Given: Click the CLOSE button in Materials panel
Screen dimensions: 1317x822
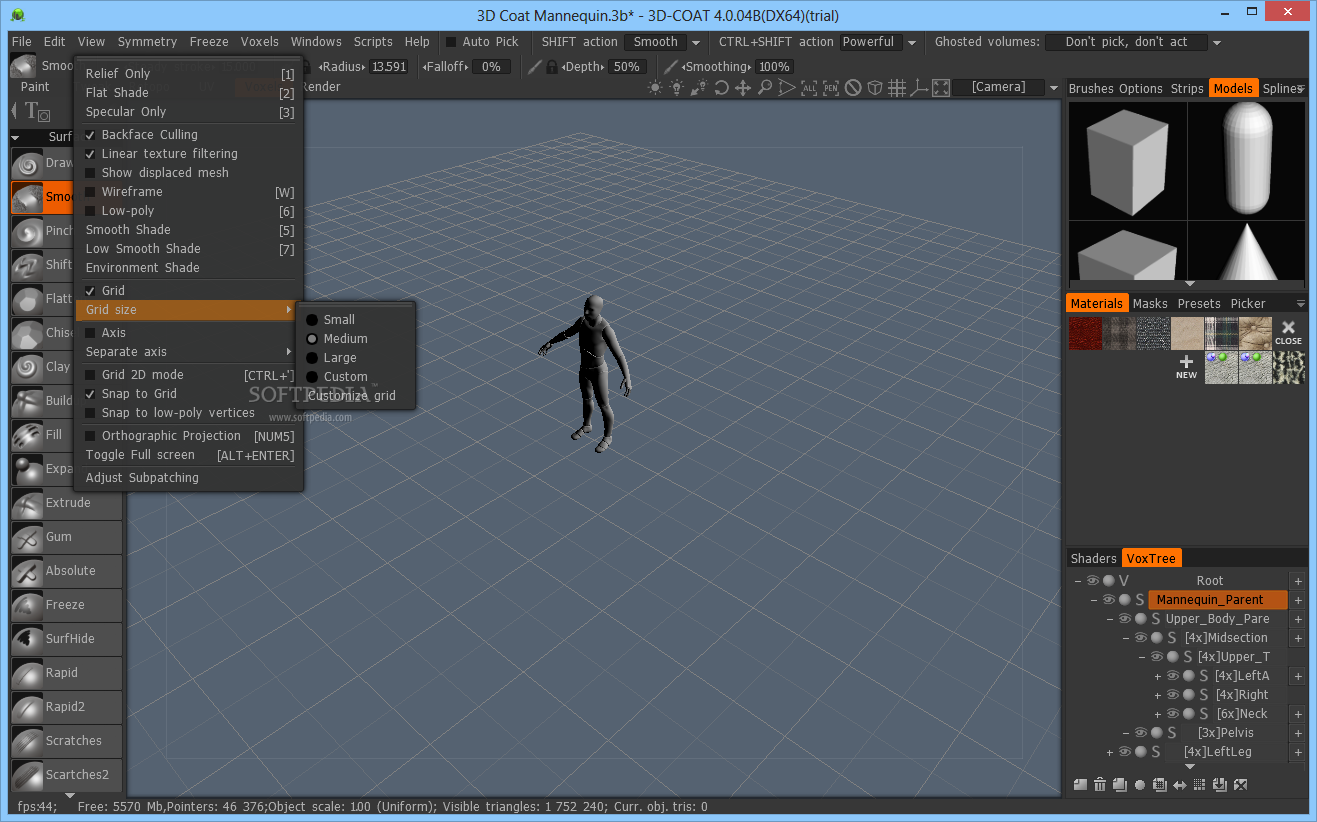Looking at the screenshot, I should 1288,332.
